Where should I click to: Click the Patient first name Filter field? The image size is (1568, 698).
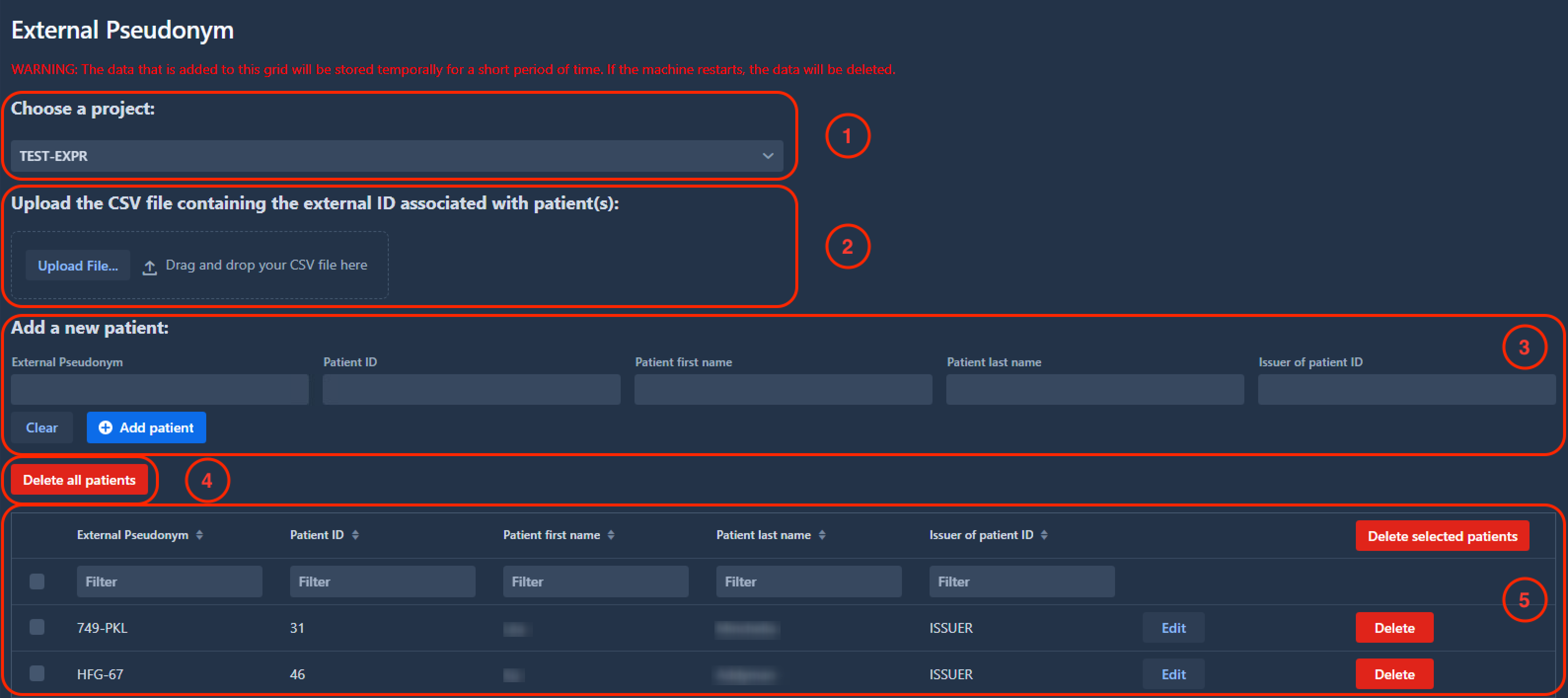tap(596, 582)
